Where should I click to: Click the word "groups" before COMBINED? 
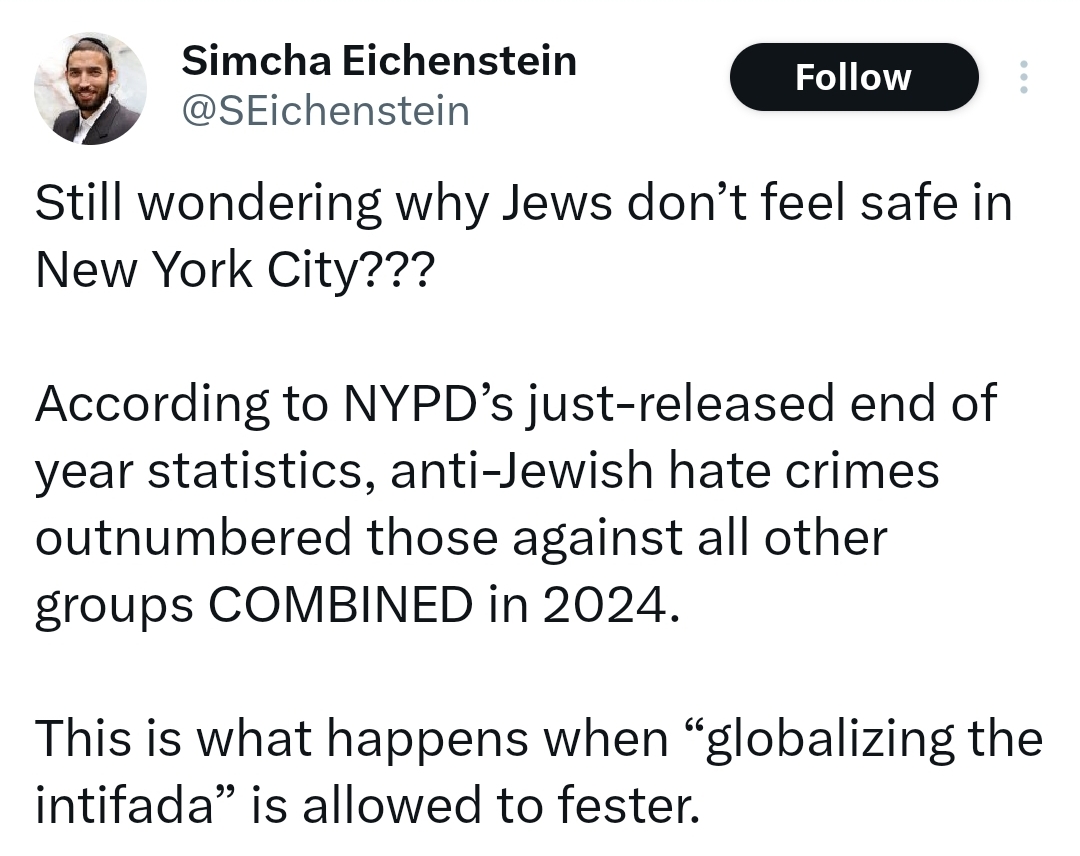[x=115, y=606]
